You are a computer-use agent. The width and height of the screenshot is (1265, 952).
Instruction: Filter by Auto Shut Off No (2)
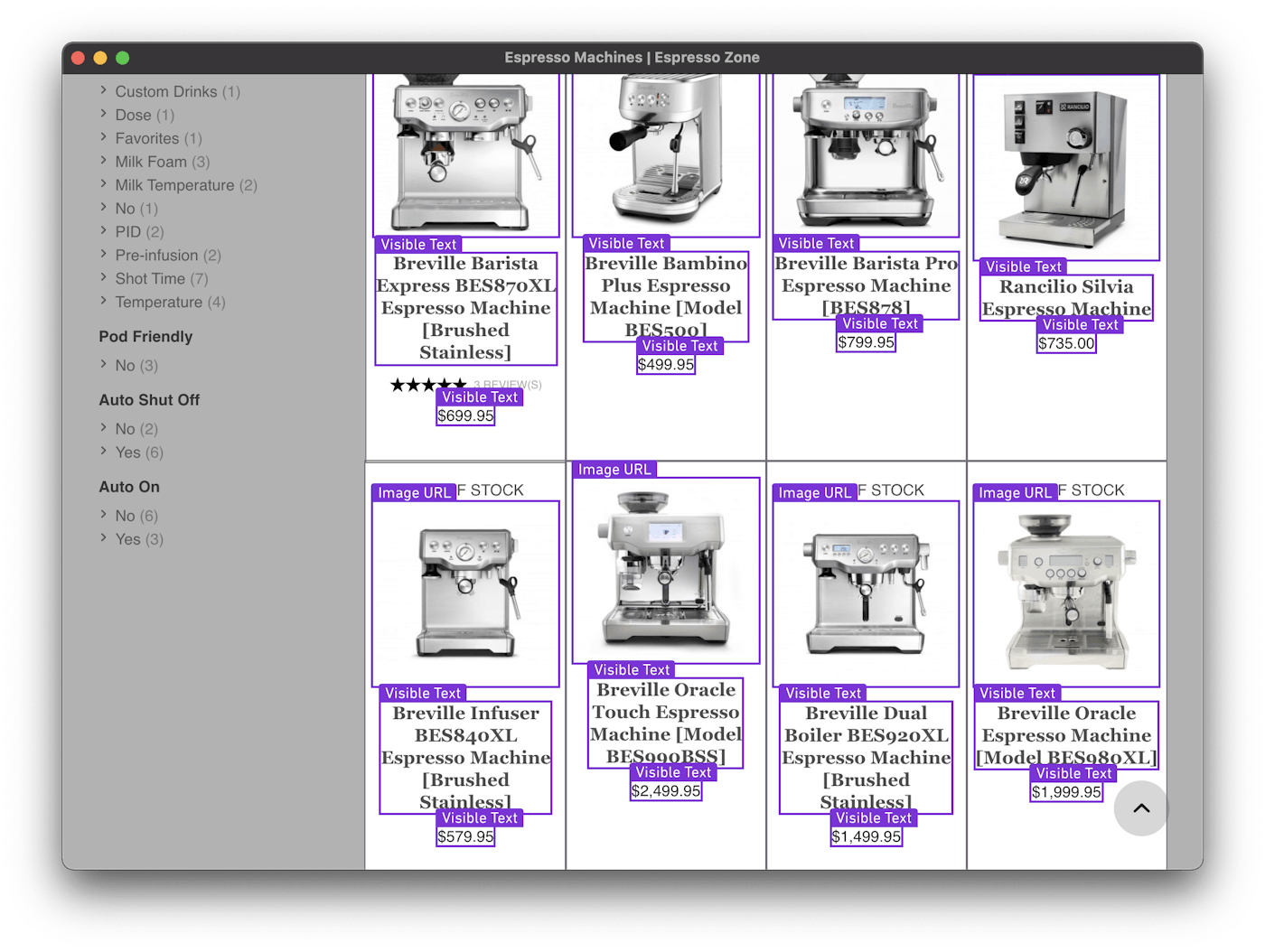point(136,429)
